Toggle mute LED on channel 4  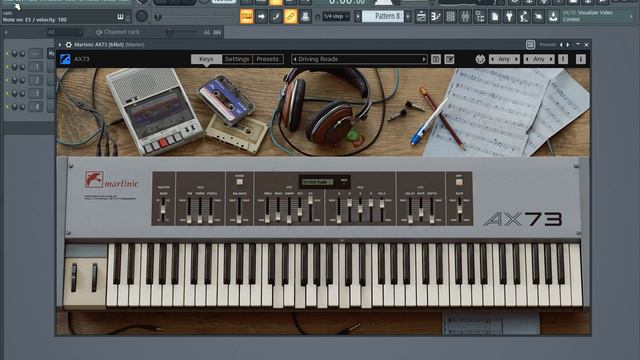click(x=7, y=107)
